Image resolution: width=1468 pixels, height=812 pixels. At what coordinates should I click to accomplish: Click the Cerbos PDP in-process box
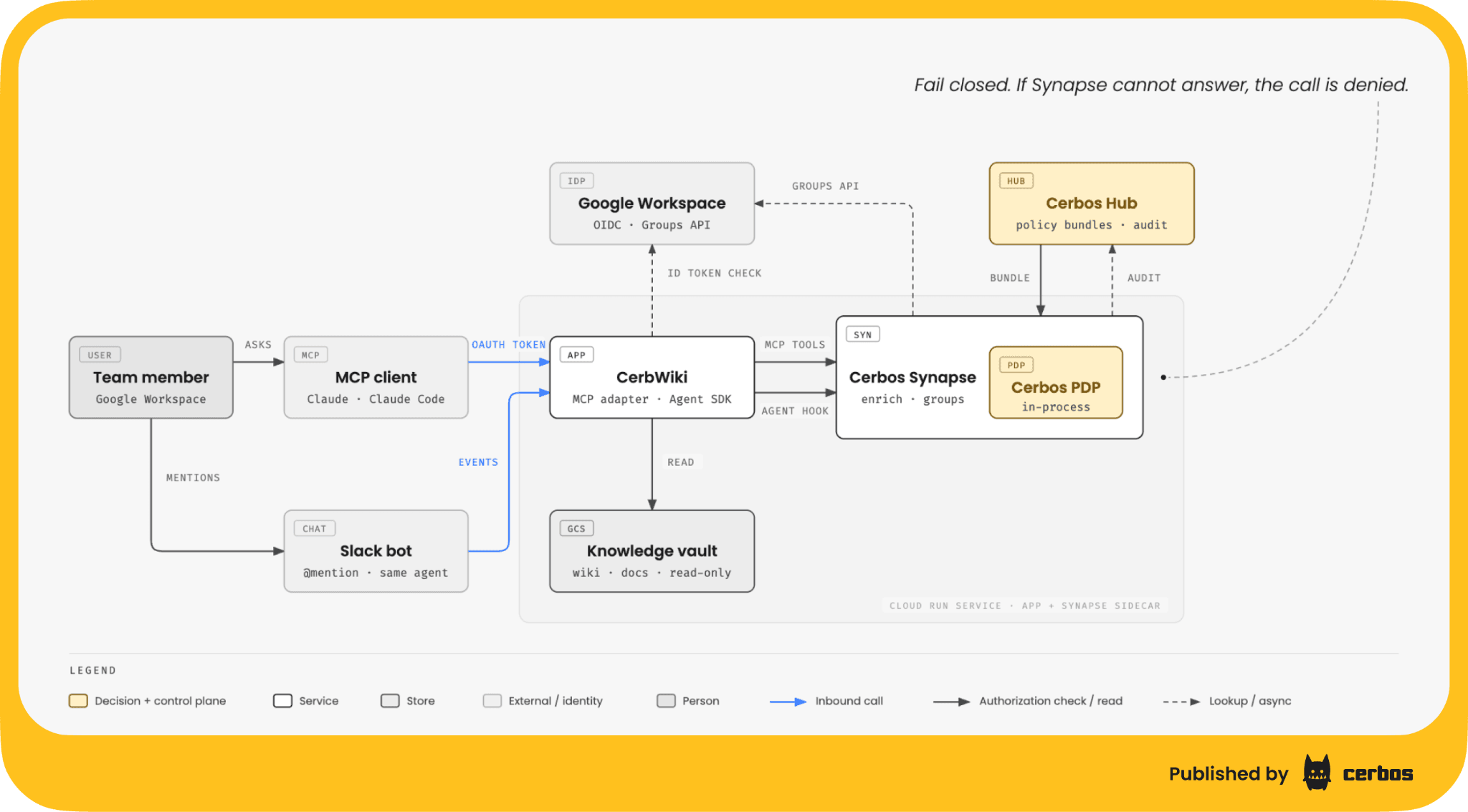[1056, 383]
